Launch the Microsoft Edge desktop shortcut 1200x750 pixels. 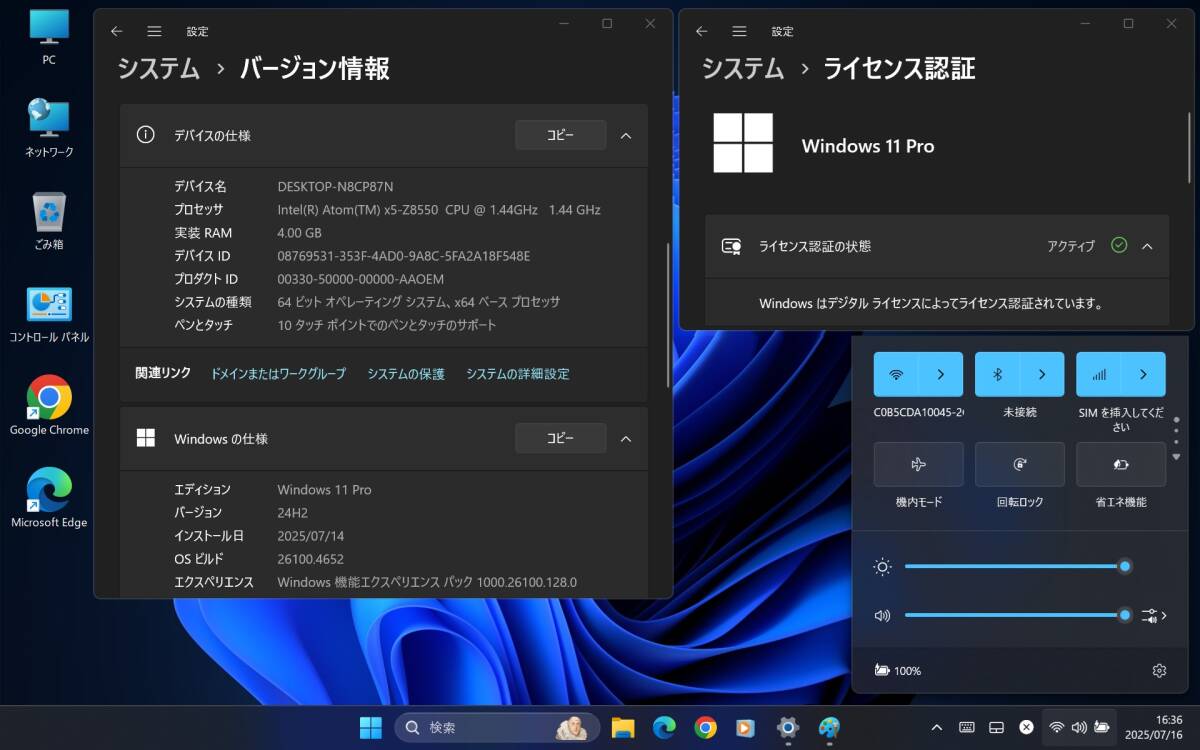click(x=49, y=498)
